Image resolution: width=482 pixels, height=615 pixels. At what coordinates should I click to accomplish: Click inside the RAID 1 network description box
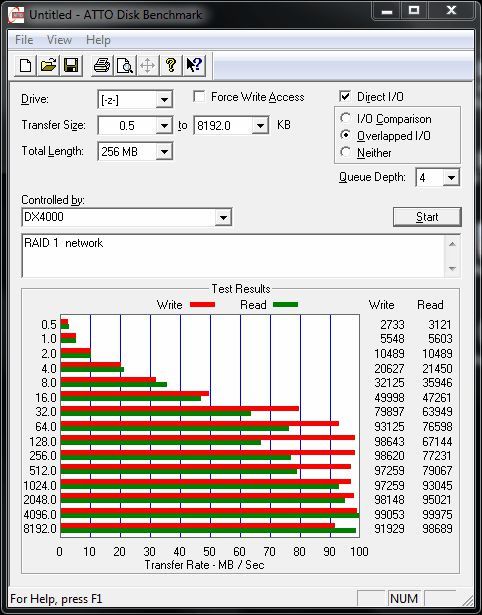tap(233, 256)
